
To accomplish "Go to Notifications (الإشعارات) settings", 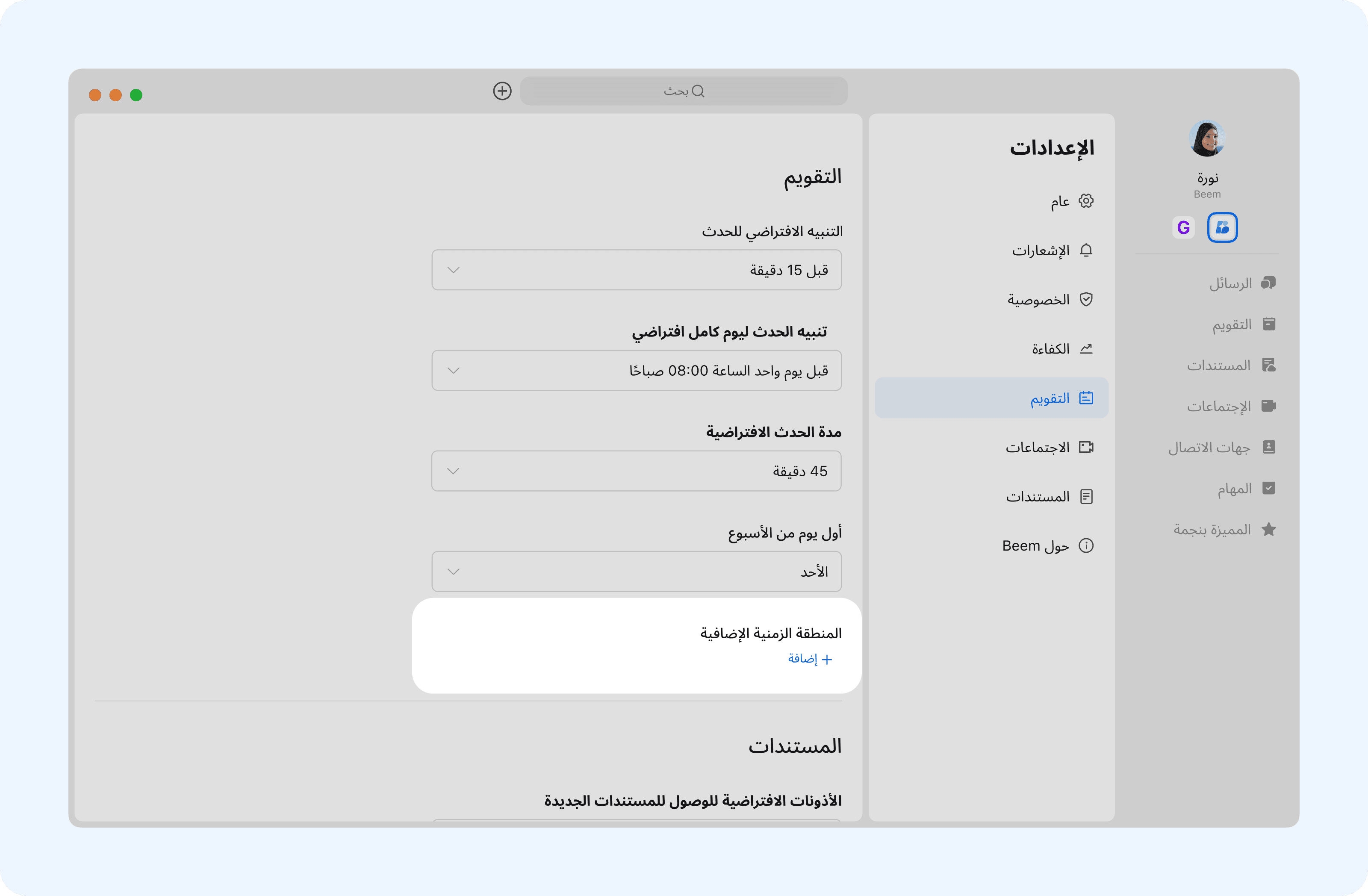I will (1051, 251).
